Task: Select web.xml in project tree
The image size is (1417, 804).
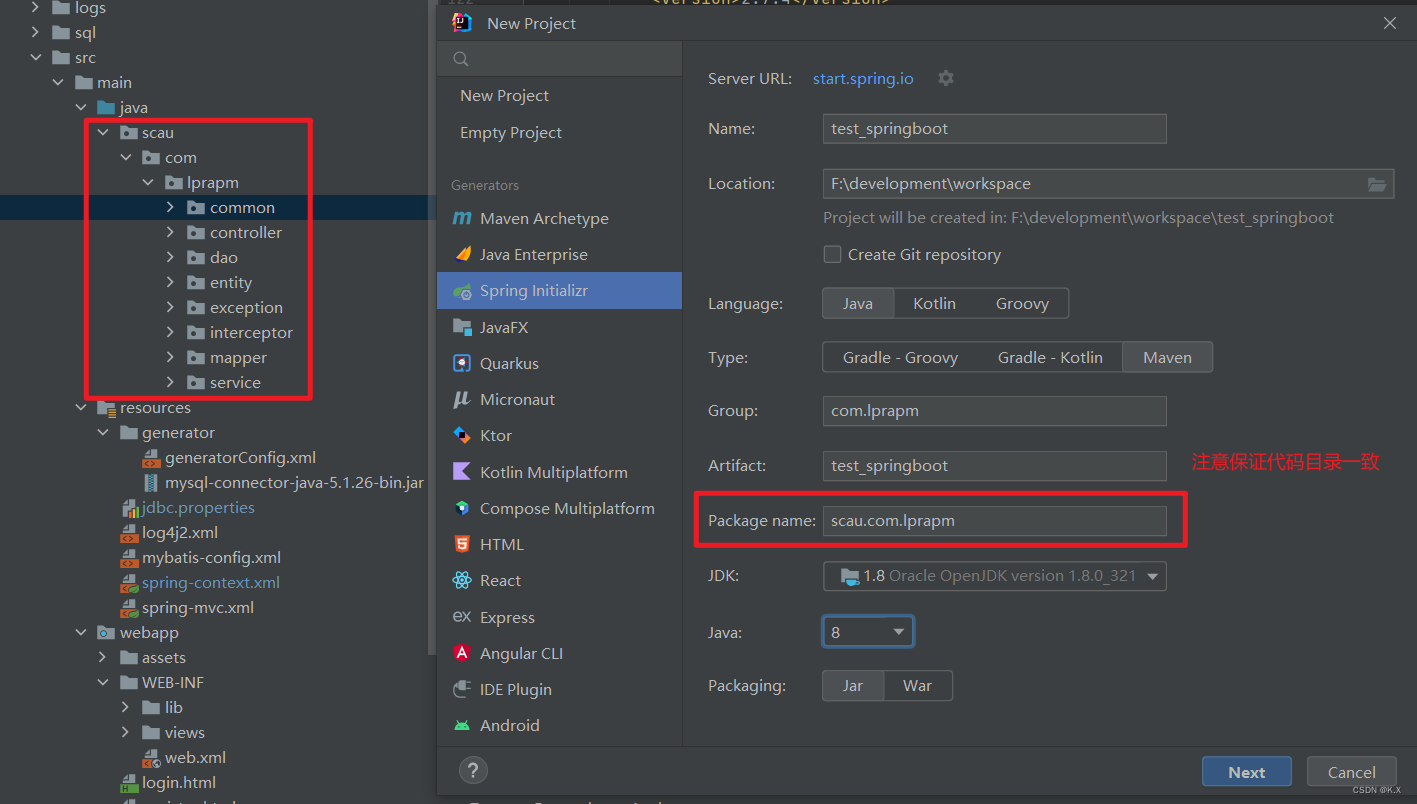Action: click(195, 758)
